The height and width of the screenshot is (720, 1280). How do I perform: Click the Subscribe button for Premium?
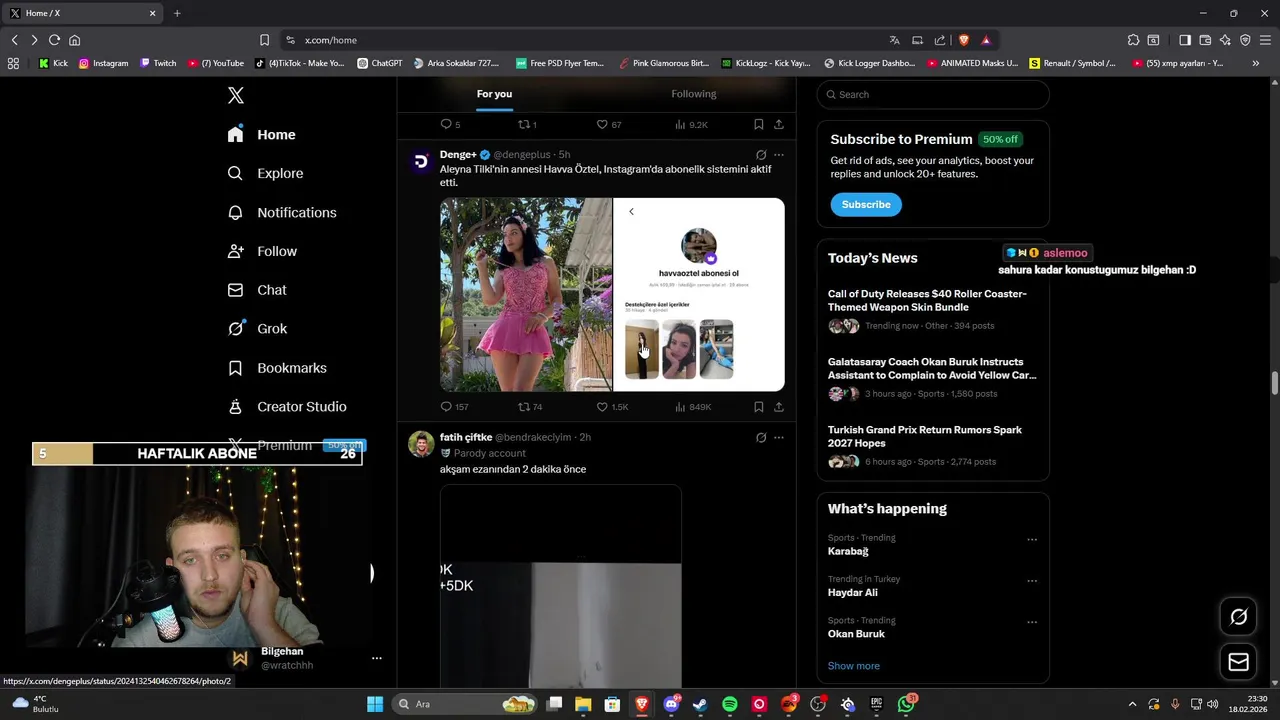click(x=866, y=204)
